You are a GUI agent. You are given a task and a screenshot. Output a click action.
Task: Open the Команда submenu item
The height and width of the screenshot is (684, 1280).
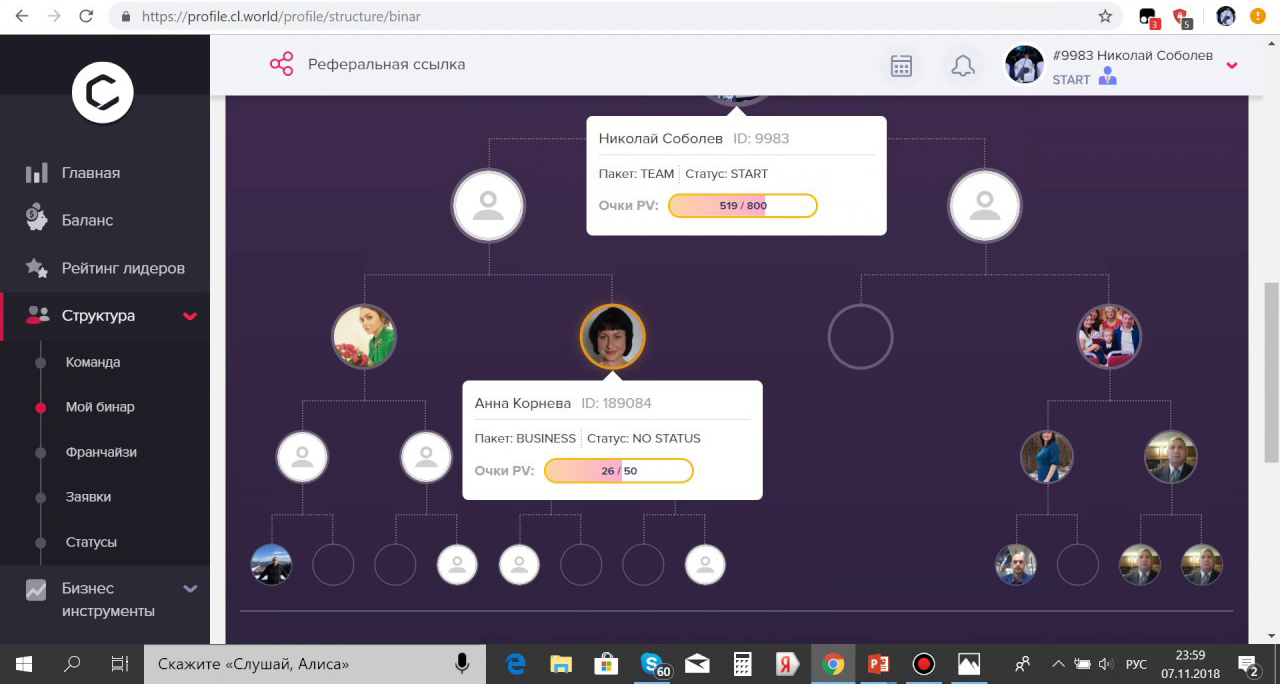coord(93,362)
